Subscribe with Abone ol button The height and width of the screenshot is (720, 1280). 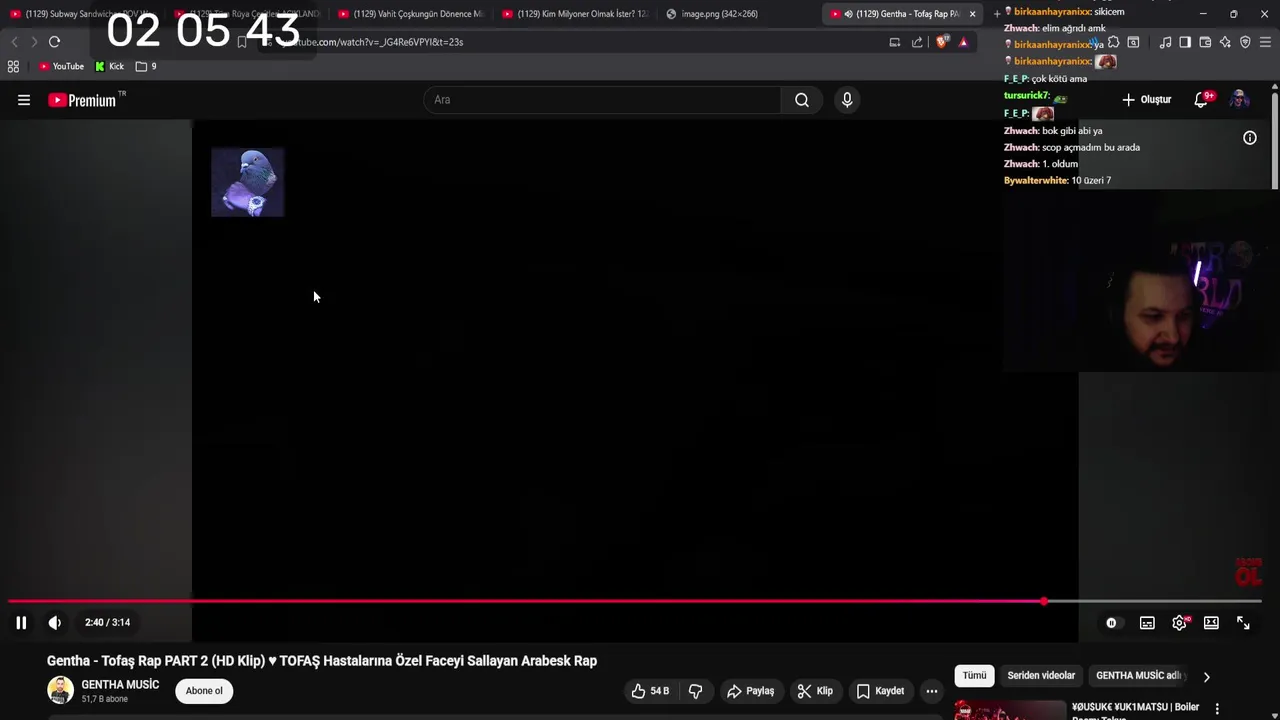tap(204, 691)
